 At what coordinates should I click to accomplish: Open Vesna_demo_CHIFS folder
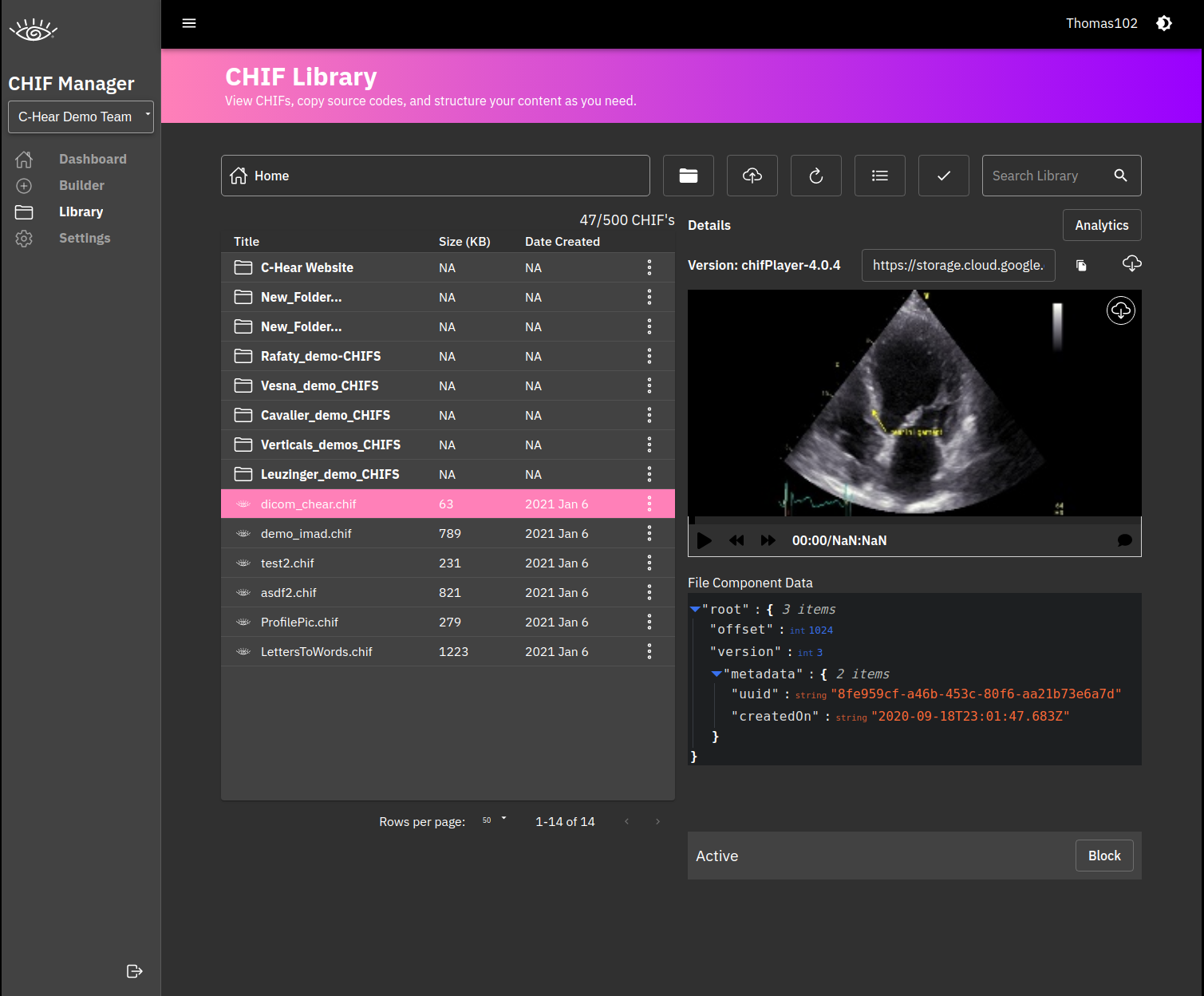tap(448, 385)
